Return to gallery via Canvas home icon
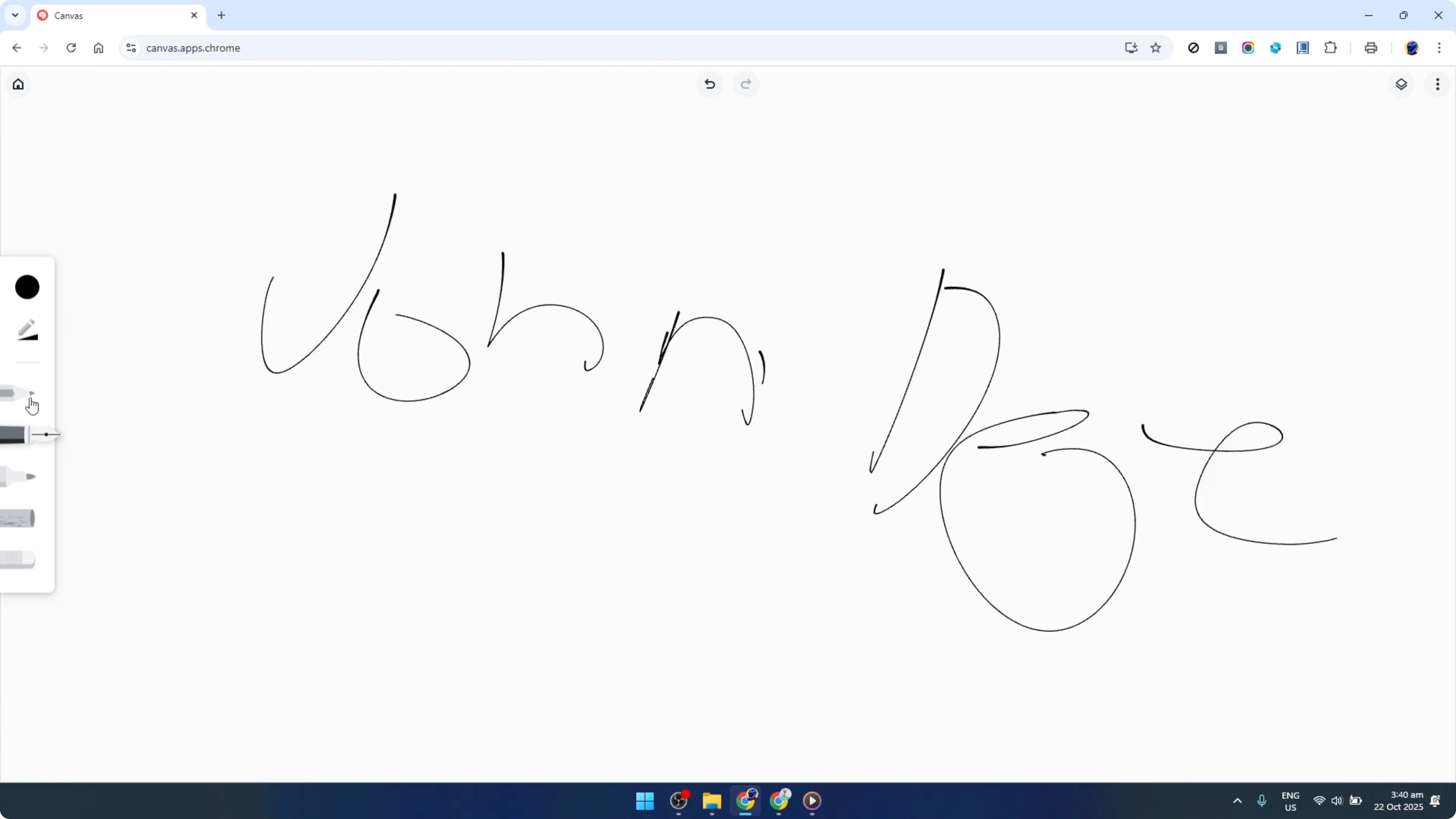Viewport: 1456px width, 819px height. tap(18, 83)
